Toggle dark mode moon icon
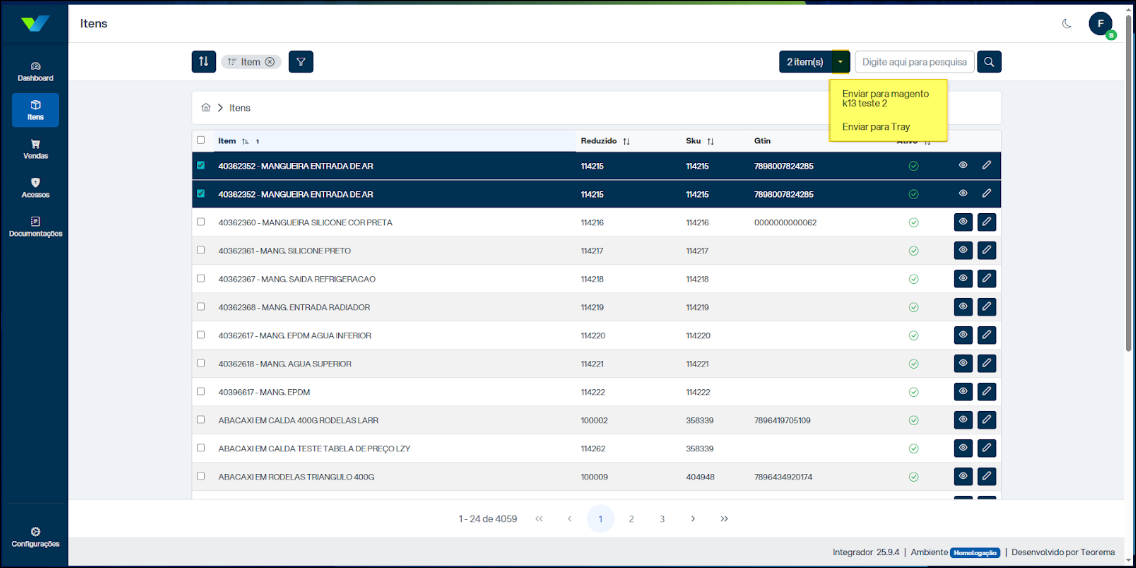Viewport: 1136px width, 568px height. [x=1066, y=23]
